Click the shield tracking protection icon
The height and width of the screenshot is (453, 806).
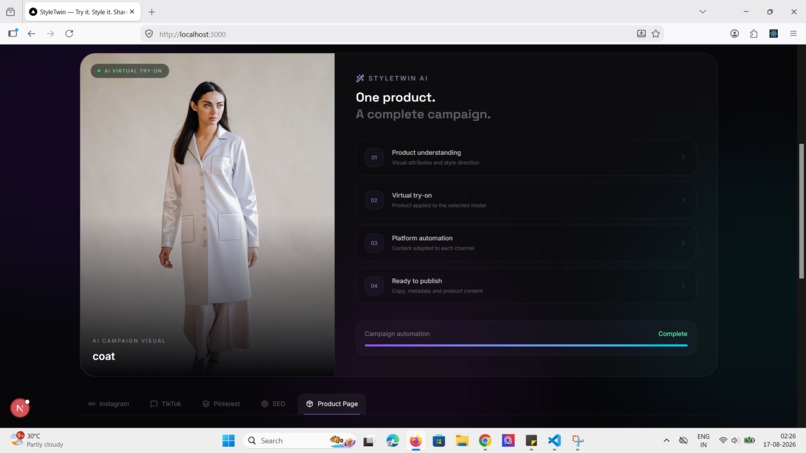click(x=149, y=34)
